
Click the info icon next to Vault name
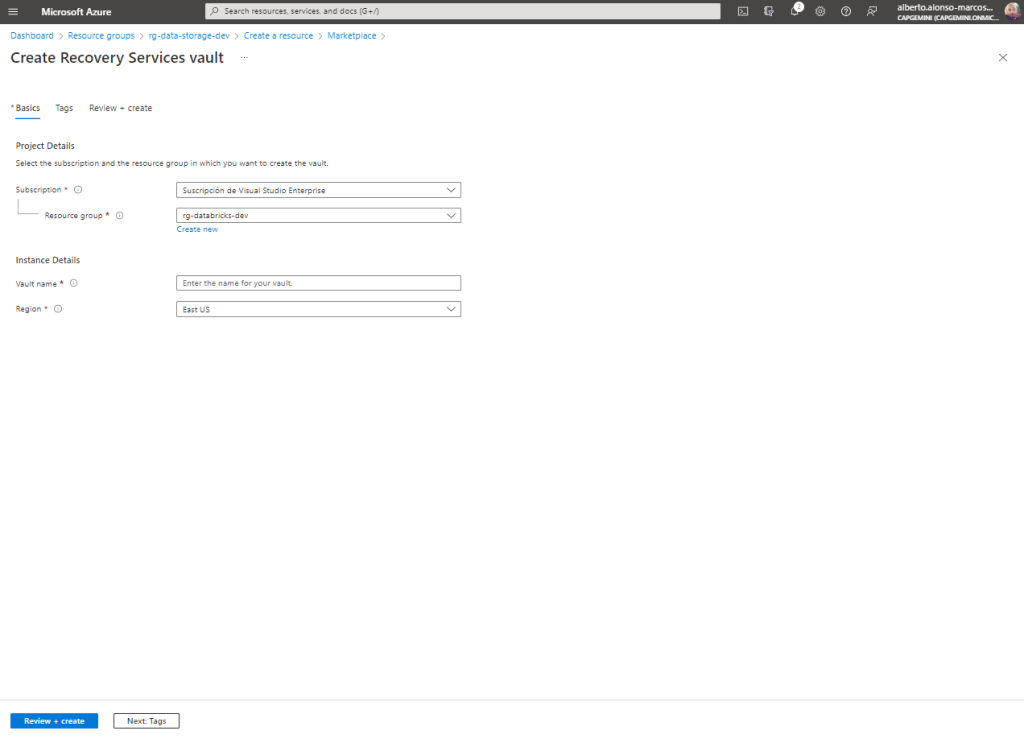point(74,283)
